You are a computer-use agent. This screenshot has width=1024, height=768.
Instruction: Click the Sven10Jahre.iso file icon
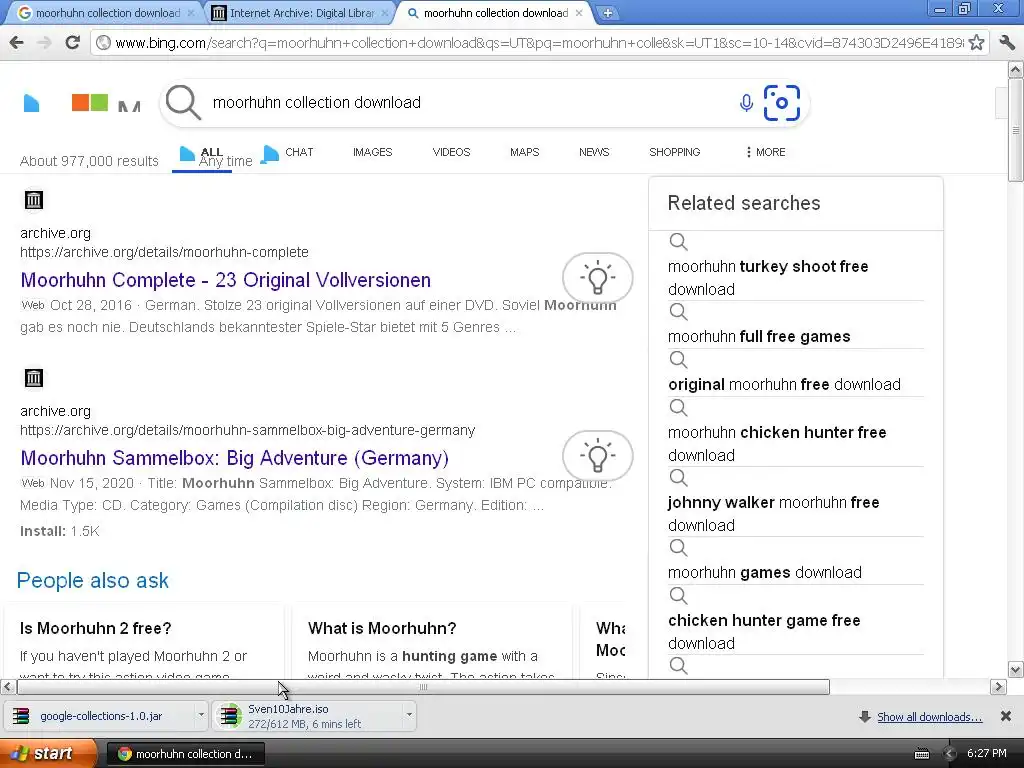coord(230,716)
